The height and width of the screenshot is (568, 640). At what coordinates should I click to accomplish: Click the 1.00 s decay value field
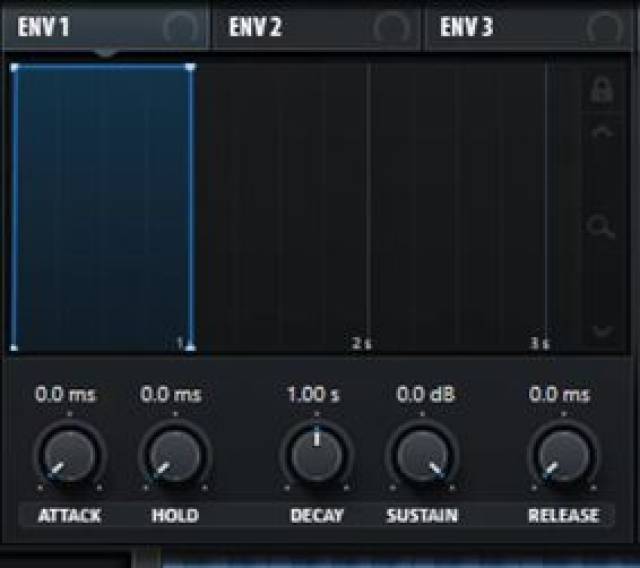coord(313,394)
